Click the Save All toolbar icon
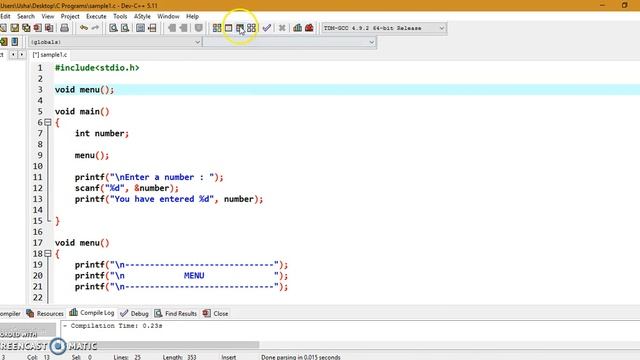This screenshot has height=360, width=640. (x=26, y=28)
